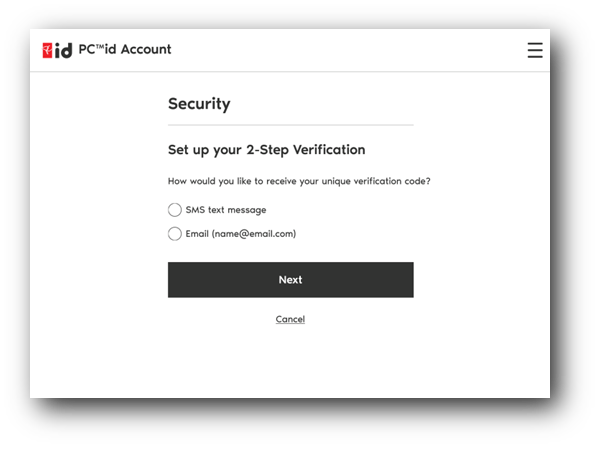Viewport: 600px width, 449px height.
Task: Click the "(name@email.com)" example address text
Action: pos(254,234)
